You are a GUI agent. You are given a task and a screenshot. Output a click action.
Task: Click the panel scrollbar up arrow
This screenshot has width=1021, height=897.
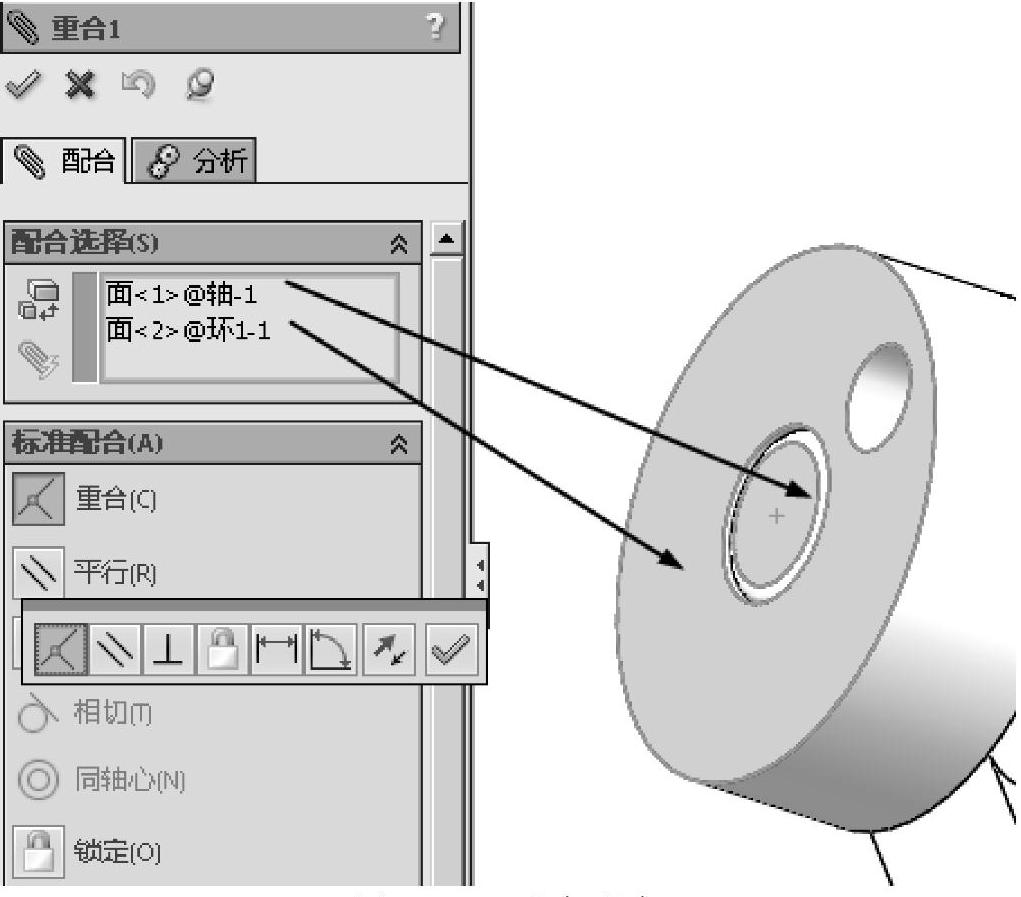pos(447,239)
